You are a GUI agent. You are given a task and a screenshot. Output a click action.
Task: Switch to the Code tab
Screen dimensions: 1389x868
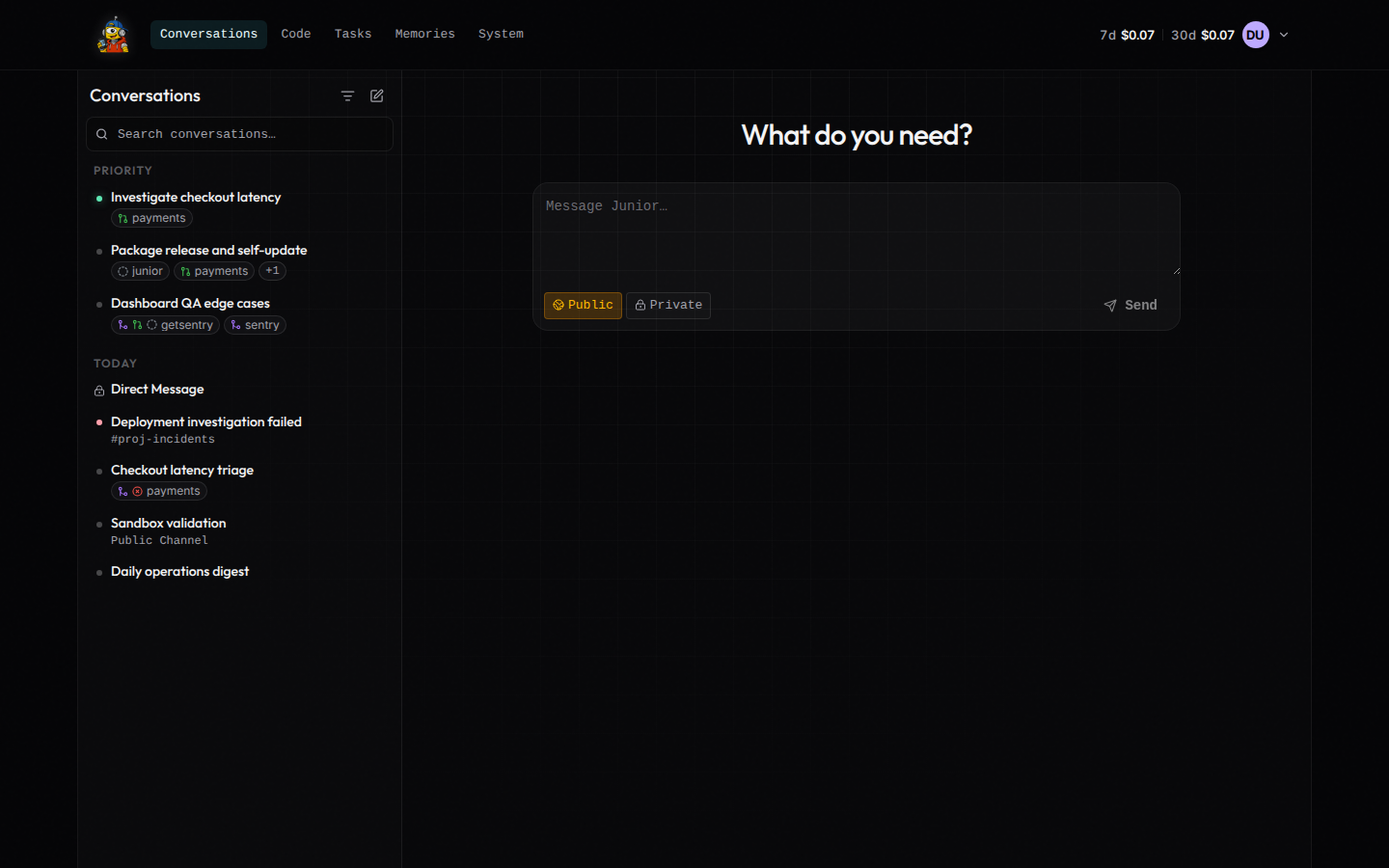[296, 34]
